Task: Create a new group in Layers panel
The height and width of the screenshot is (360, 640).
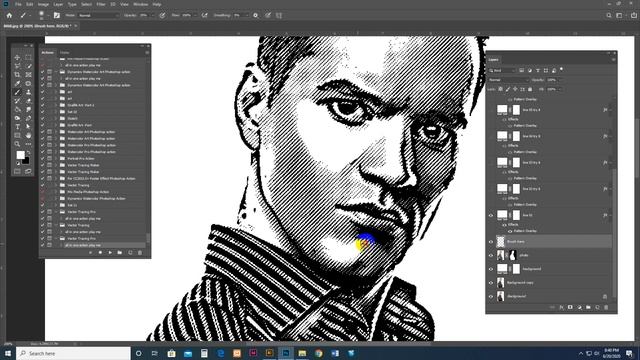Action: pyautogui.click(x=588, y=307)
